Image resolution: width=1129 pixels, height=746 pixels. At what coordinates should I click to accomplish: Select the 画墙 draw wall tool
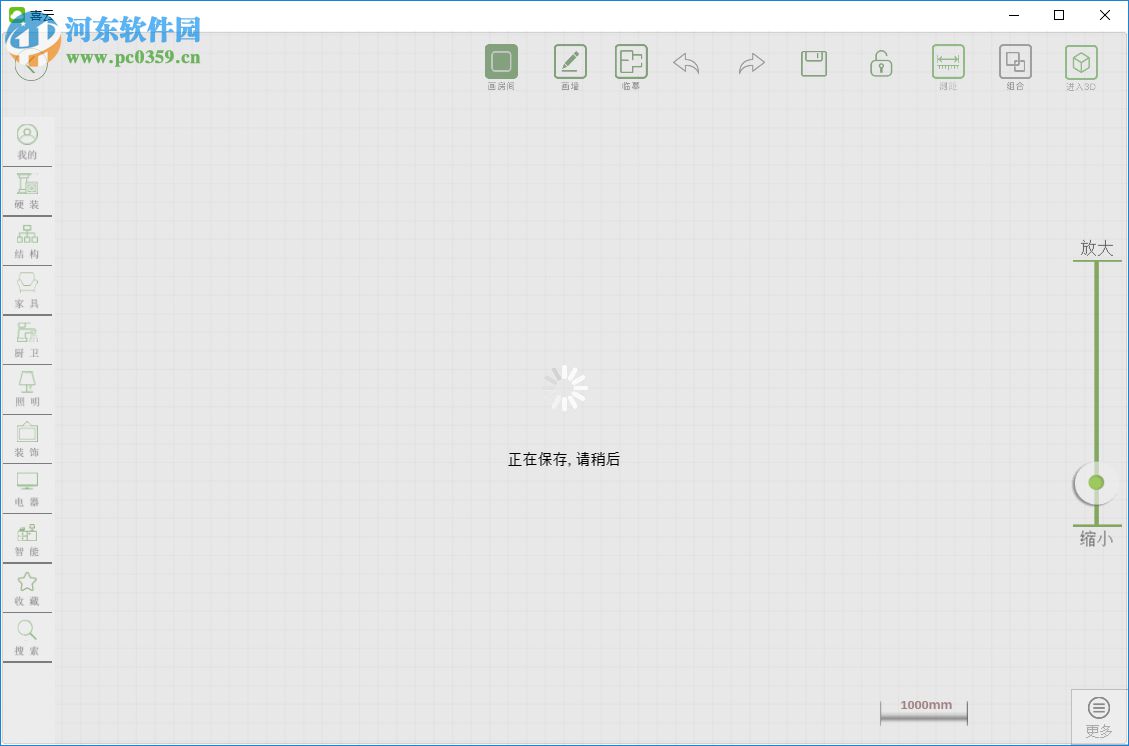coord(570,67)
